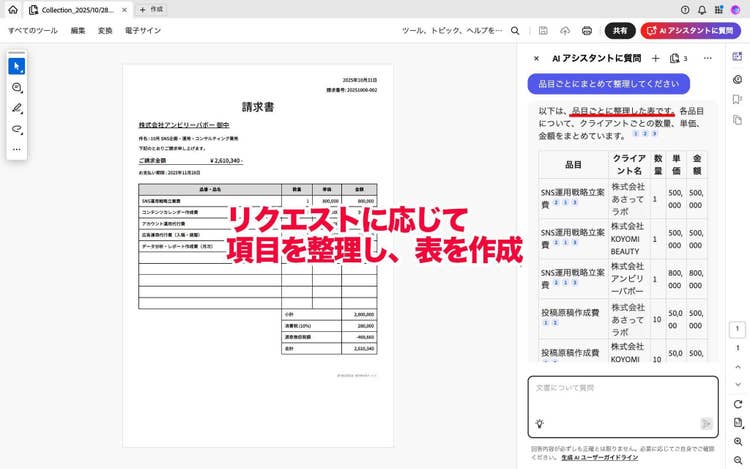This screenshot has width=750, height=469.
Task: Start a new AI chat with plus icon
Action: click(x=655, y=59)
